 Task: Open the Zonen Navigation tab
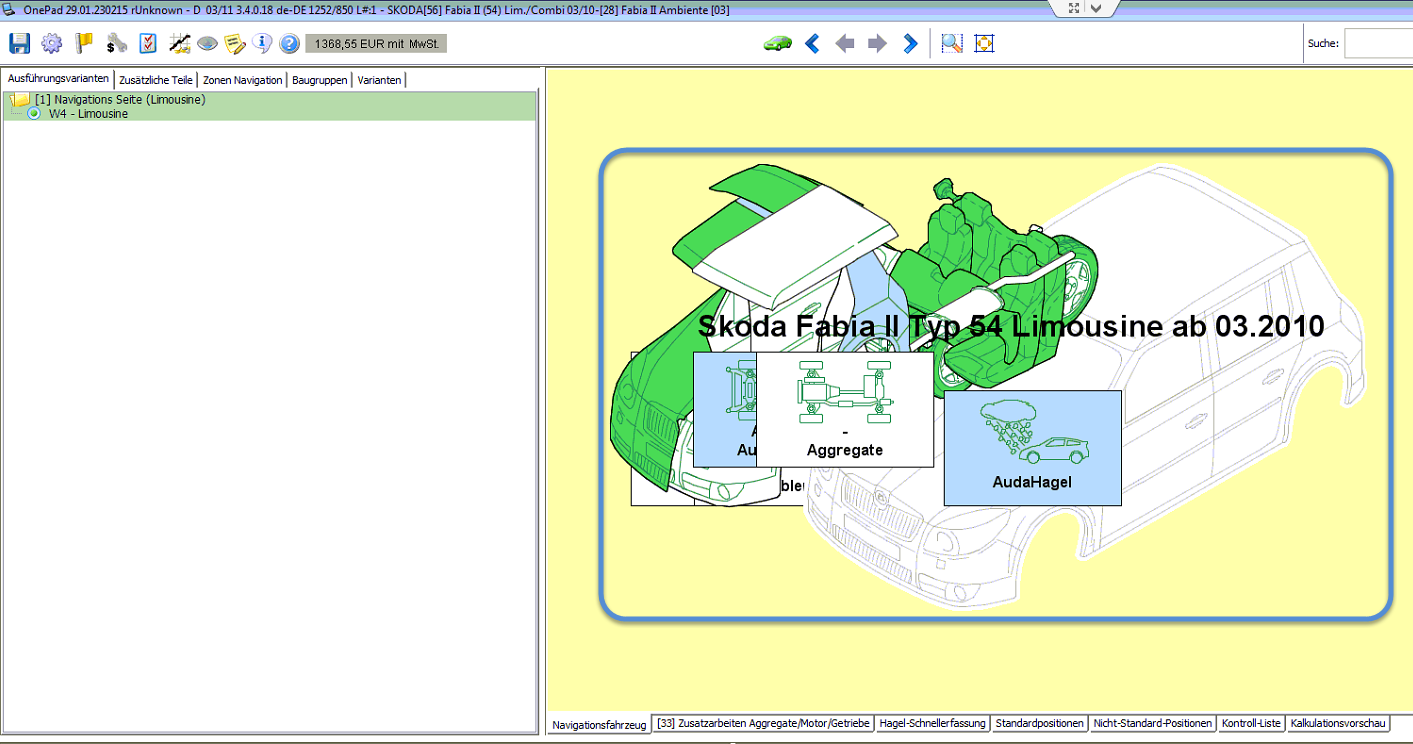tap(242, 80)
